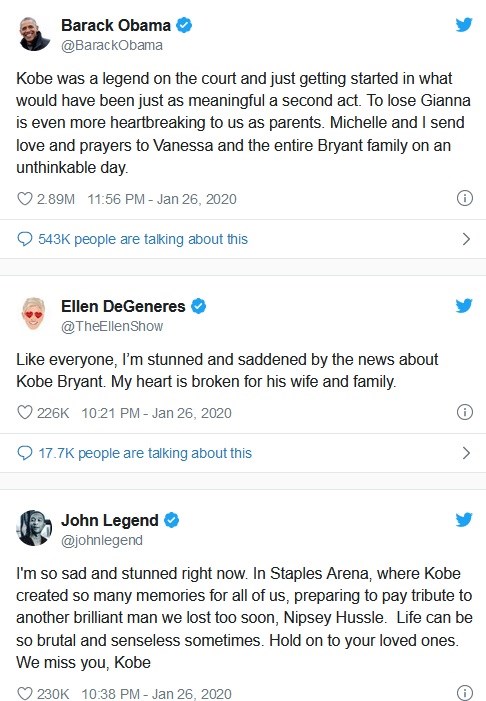Screen dimensions: 486x701
Task: Like Ellen DeGeneres's tweet with the heart icon
Action: tap(25, 412)
